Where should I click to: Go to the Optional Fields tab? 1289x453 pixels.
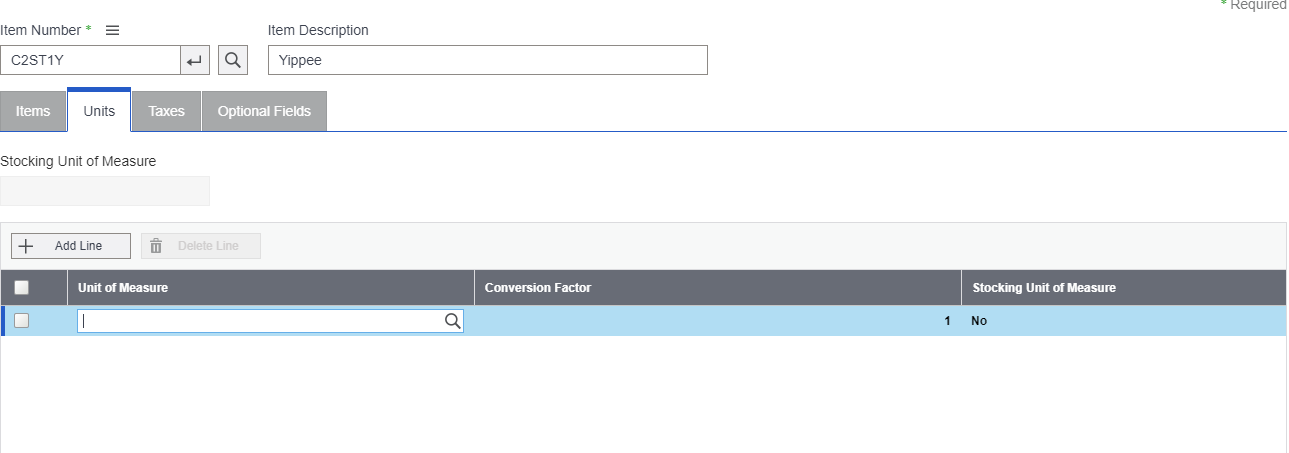264,111
